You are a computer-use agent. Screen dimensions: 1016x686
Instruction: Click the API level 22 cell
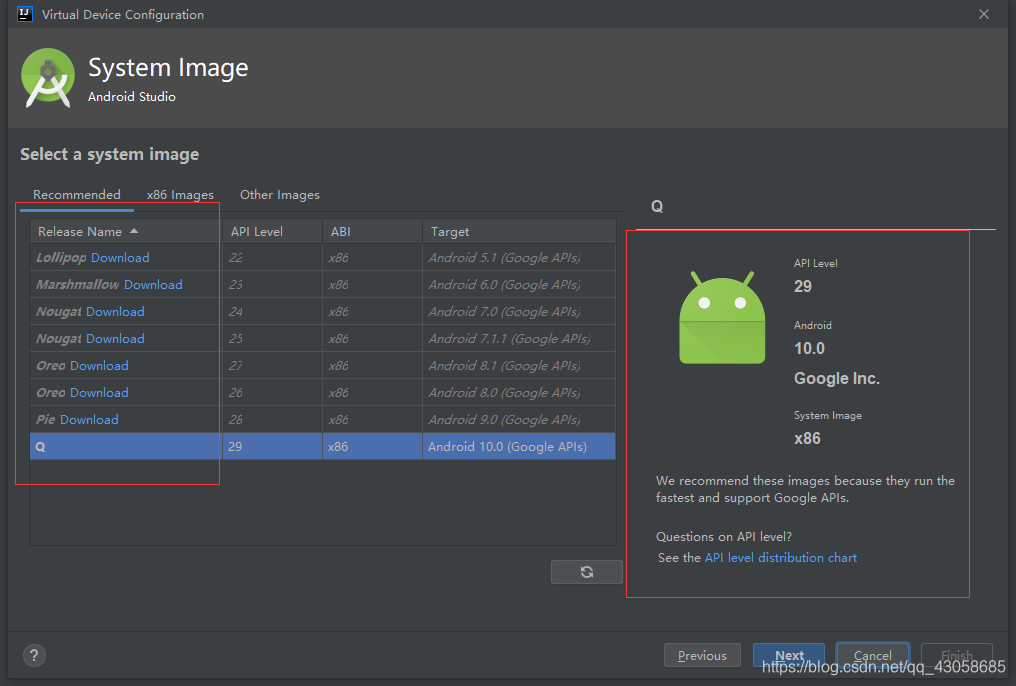(x=272, y=258)
